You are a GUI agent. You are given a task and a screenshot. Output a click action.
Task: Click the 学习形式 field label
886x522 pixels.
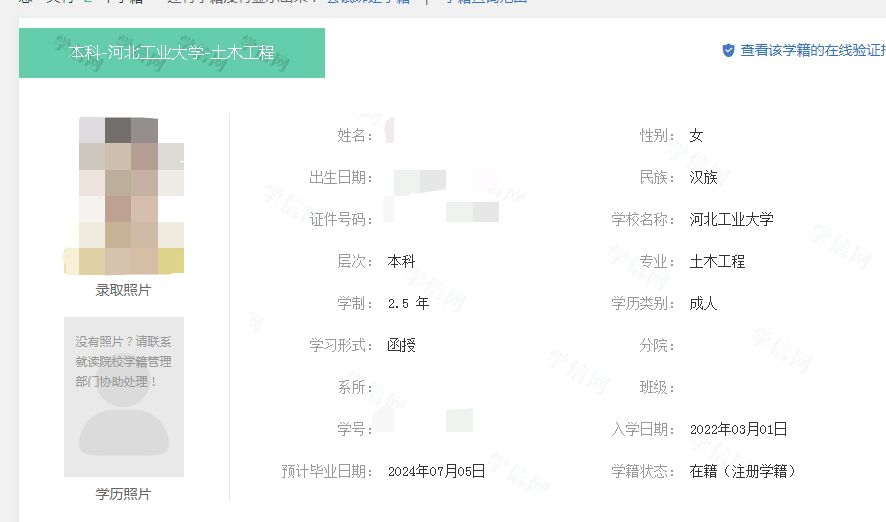pyautogui.click(x=341, y=345)
